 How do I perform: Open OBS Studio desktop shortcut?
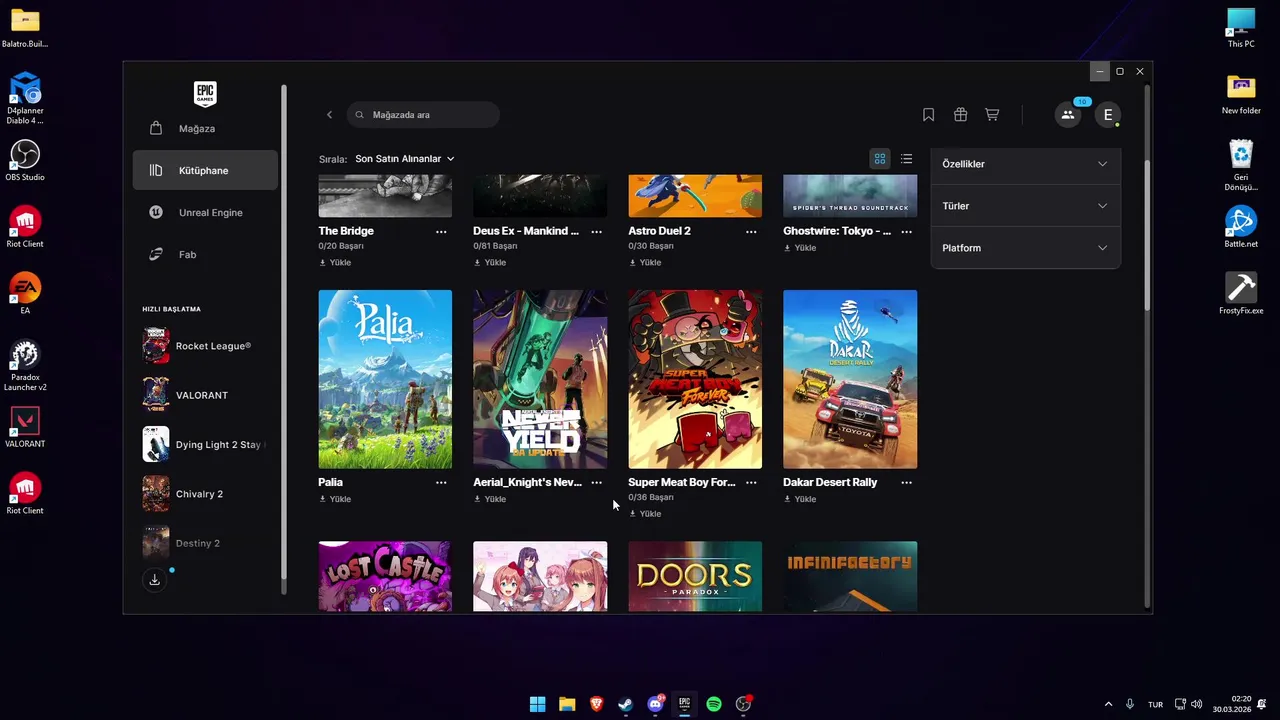(x=25, y=160)
